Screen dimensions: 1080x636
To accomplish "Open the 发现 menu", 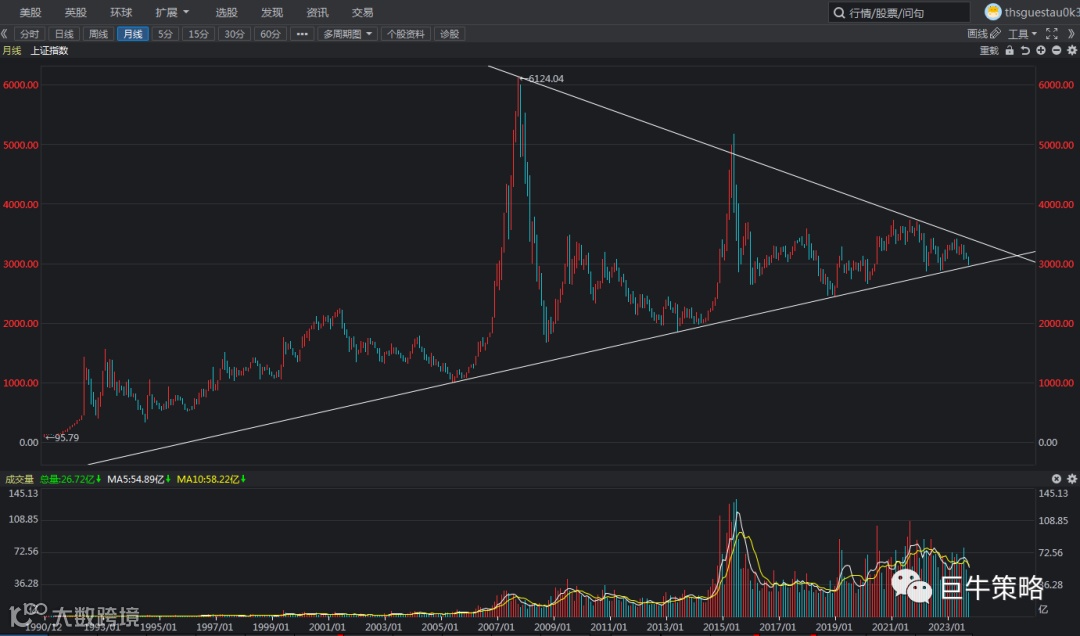I will [272, 12].
